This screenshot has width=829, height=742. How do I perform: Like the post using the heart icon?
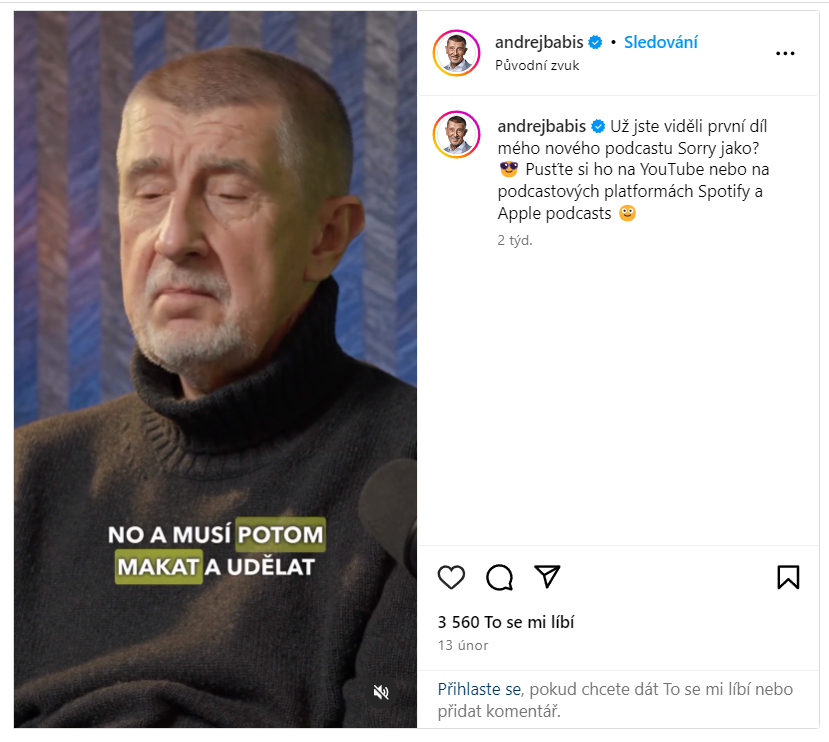451,577
